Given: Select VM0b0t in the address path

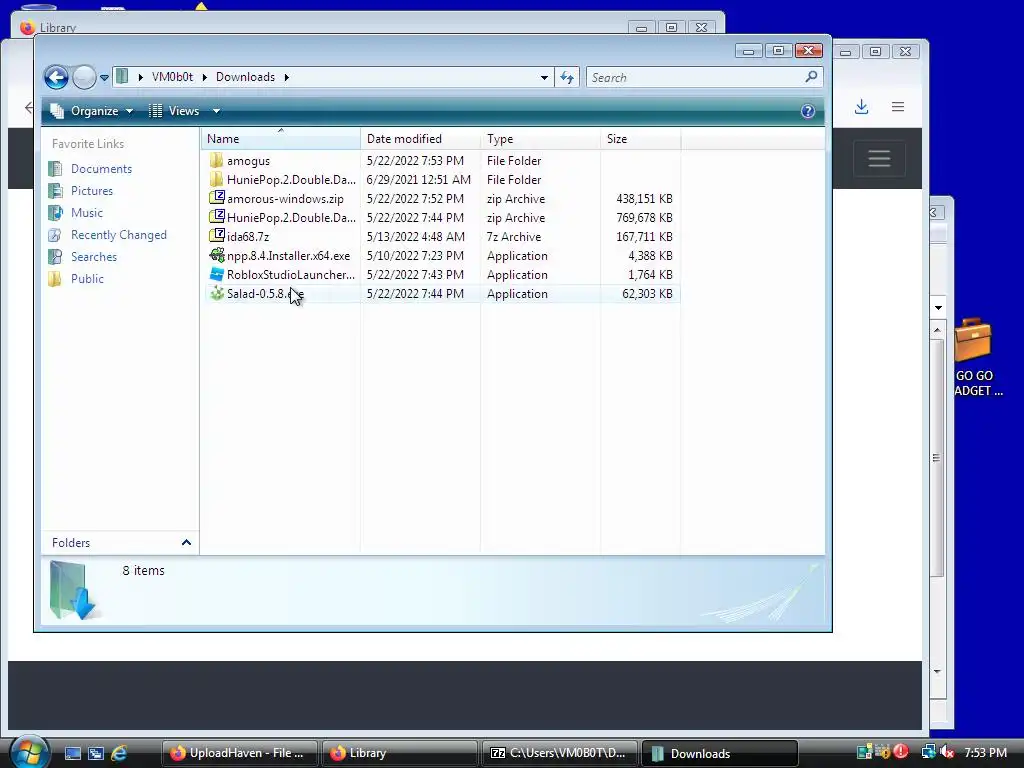Looking at the screenshot, I should (172, 77).
